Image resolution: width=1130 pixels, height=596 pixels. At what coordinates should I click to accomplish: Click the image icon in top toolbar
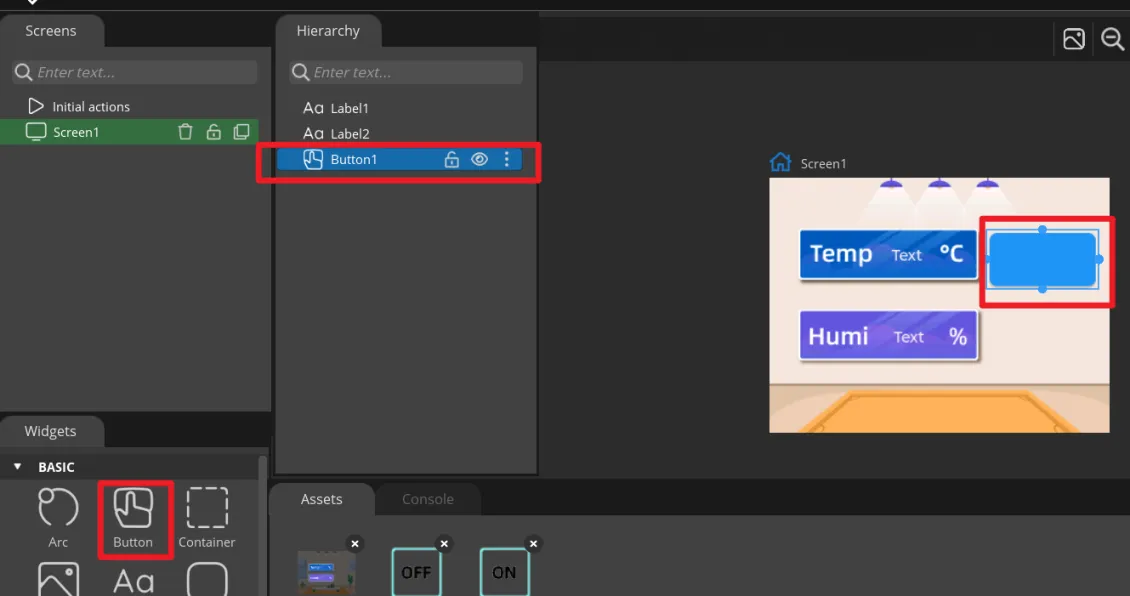1074,39
